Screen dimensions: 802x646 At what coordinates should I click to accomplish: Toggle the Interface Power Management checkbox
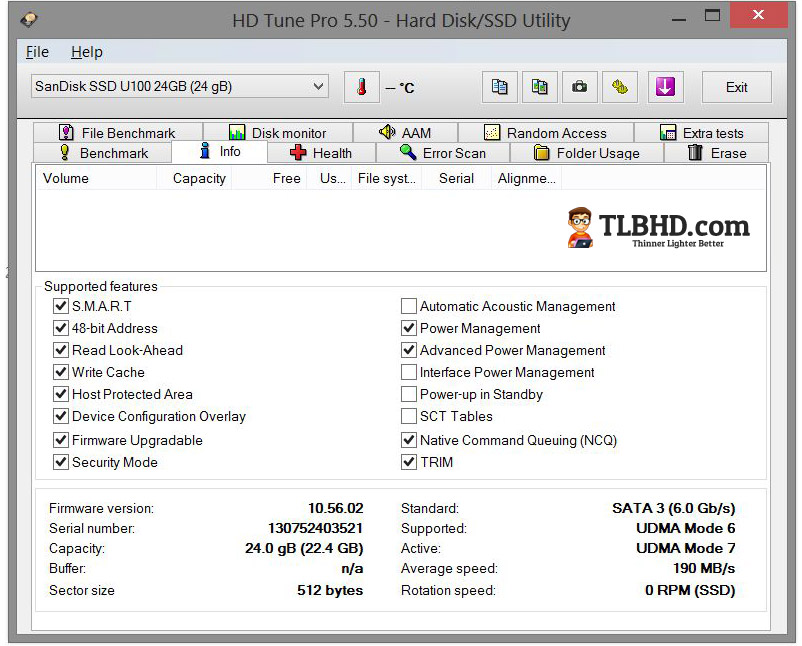tap(408, 372)
